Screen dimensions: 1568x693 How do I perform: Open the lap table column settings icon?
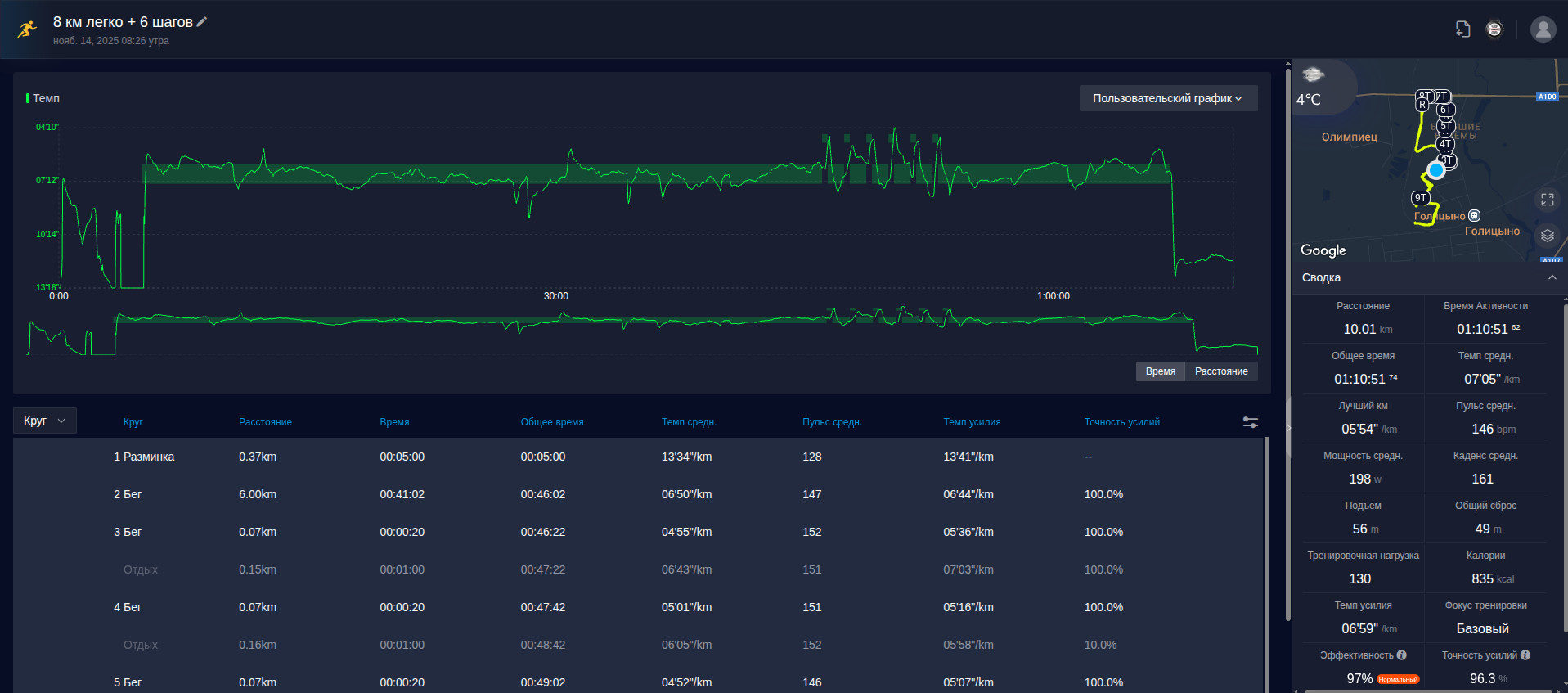[x=1251, y=422]
